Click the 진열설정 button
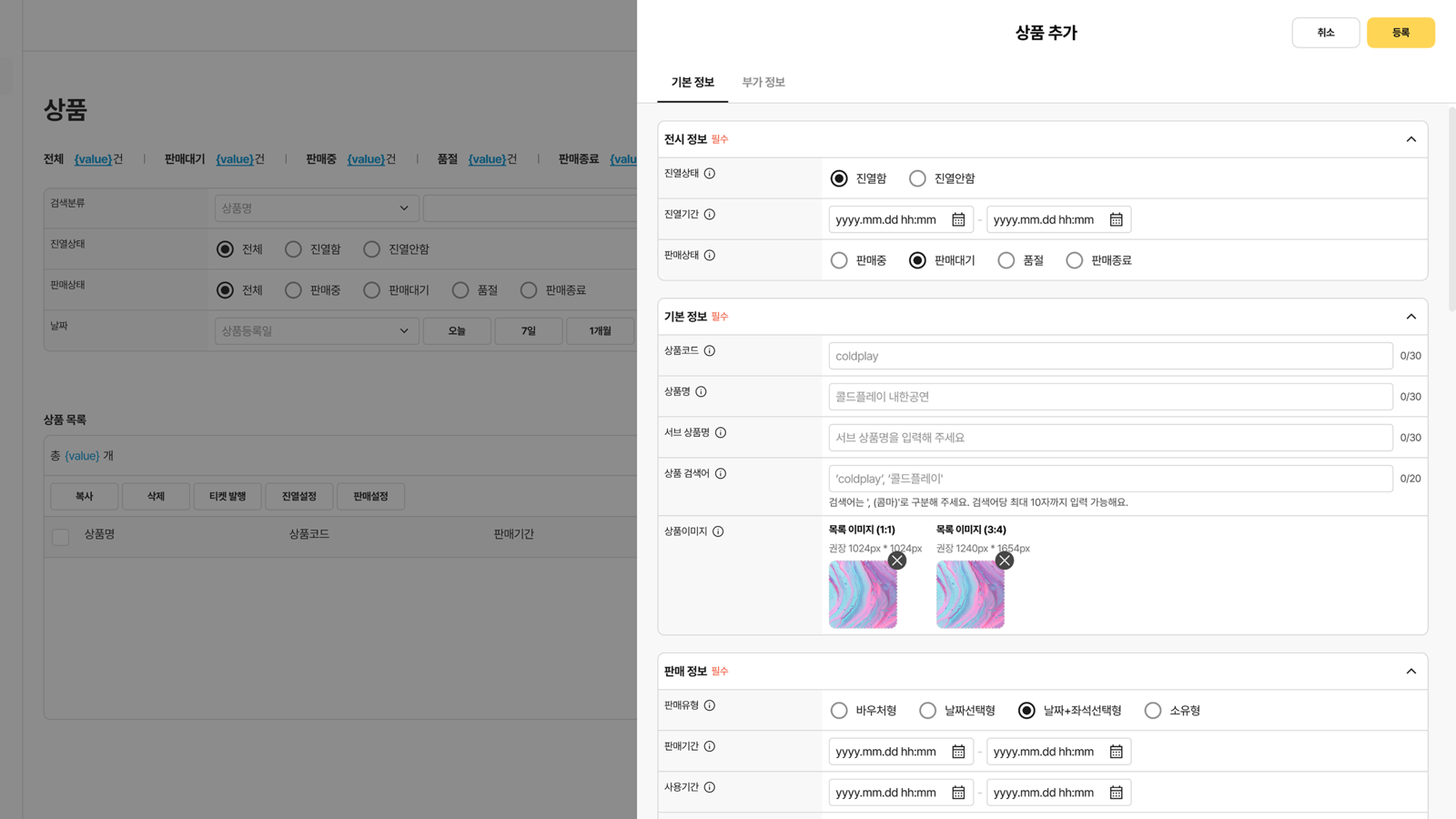 299,496
